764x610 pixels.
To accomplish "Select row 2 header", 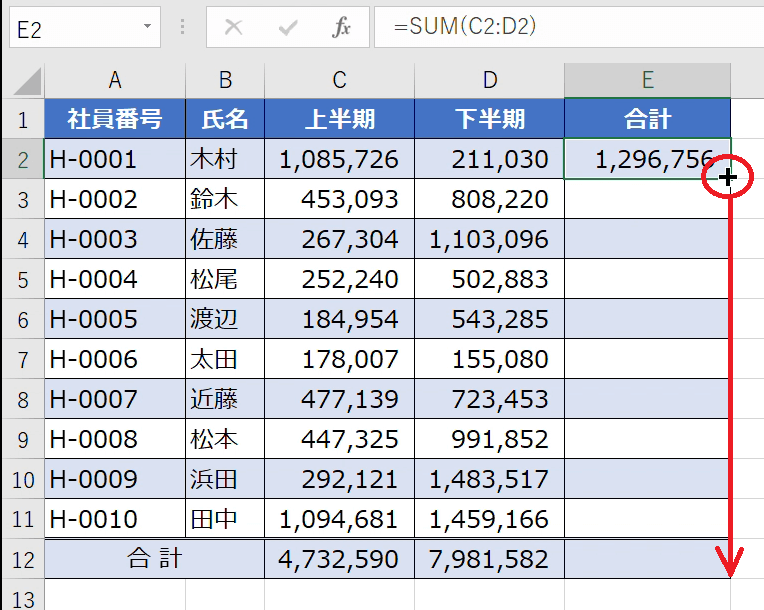I will 22,159.
